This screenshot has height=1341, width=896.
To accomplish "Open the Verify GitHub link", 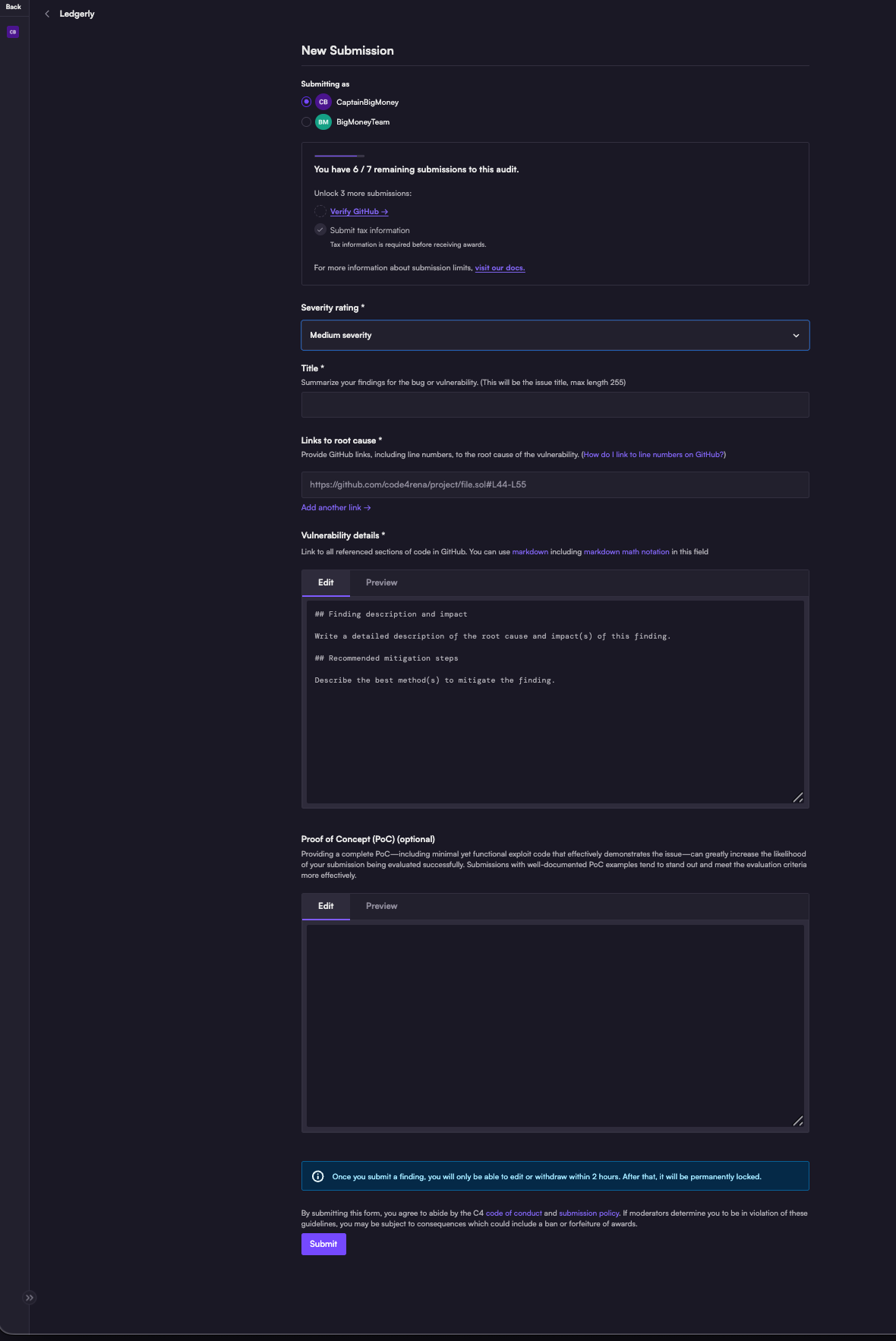I will (x=358, y=212).
